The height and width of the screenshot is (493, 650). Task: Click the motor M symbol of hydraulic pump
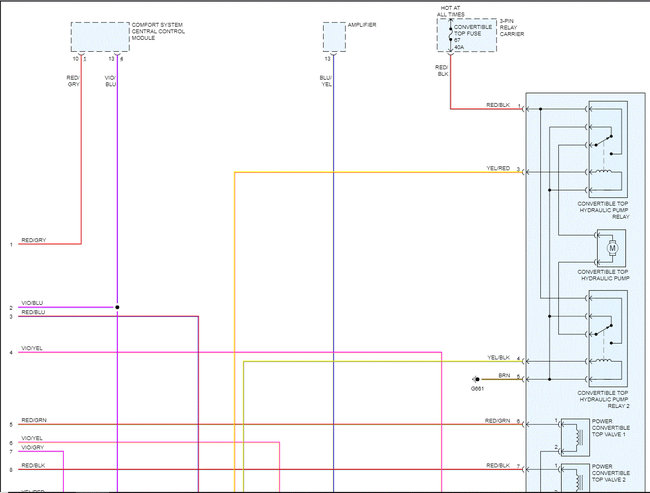[x=612, y=248]
